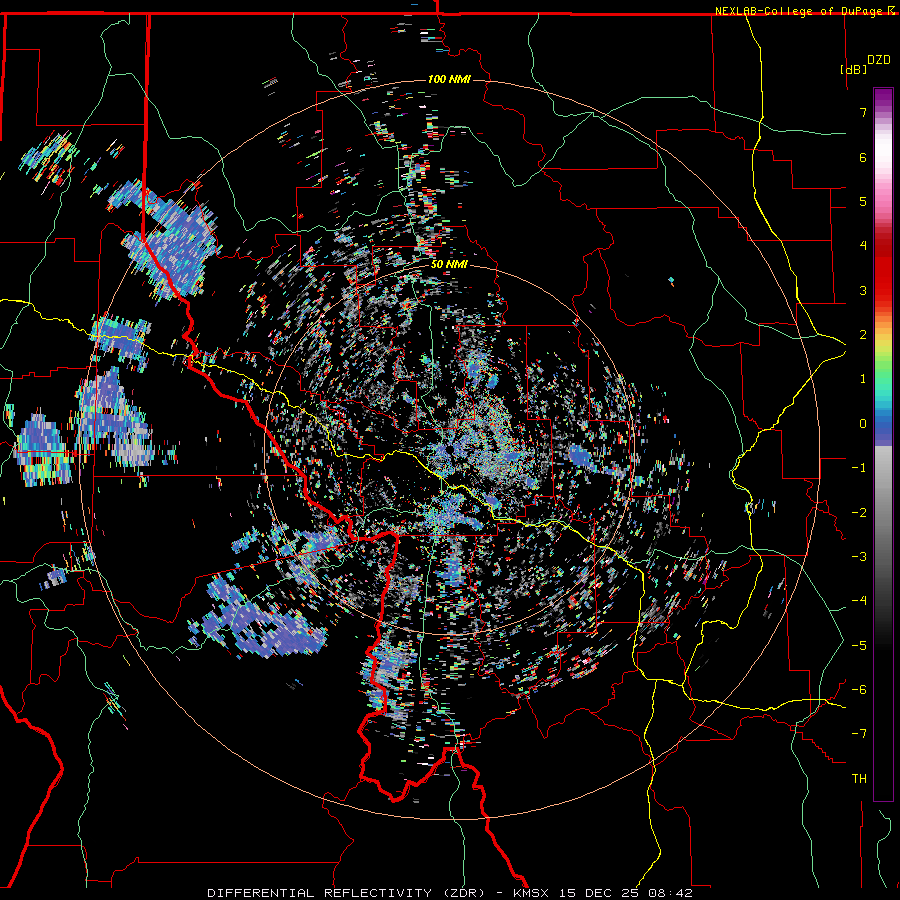The height and width of the screenshot is (900, 900).
Task: Click the 5 value on the scale
Action: (863, 201)
